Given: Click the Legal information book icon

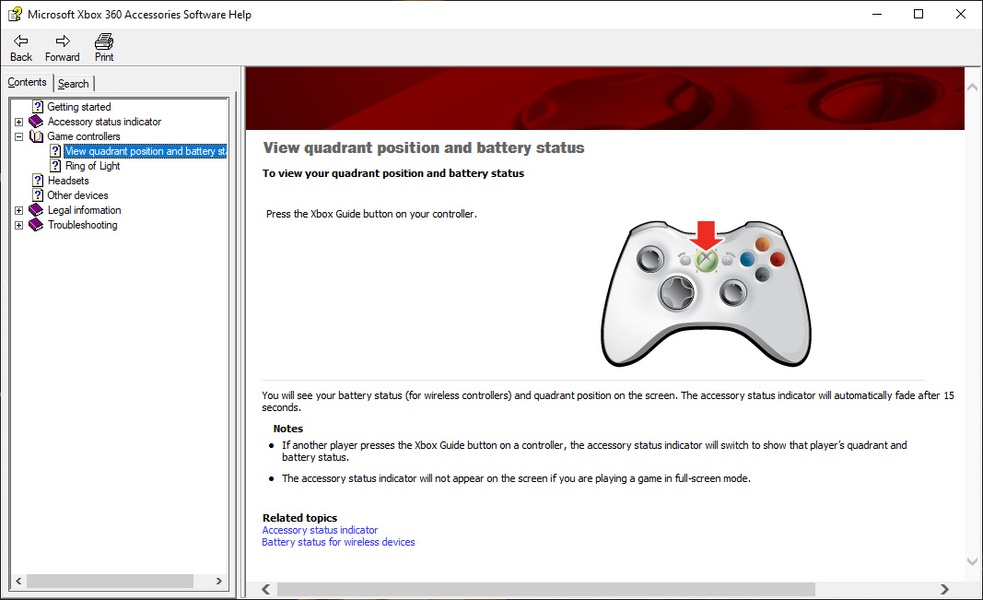Looking at the screenshot, I should click(x=36, y=210).
